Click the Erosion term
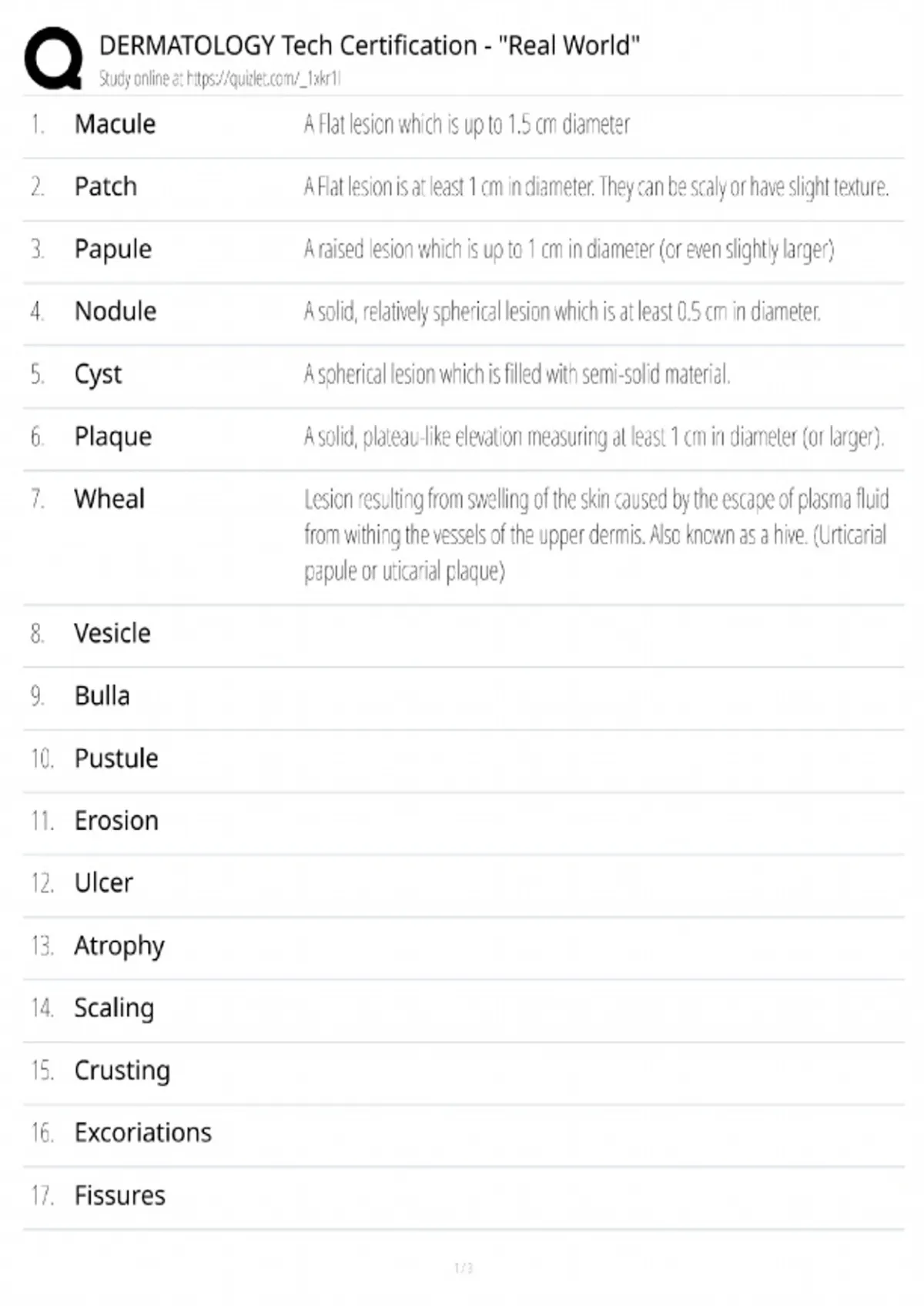The image size is (924, 1309). pyautogui.click(x=116, y=821)
